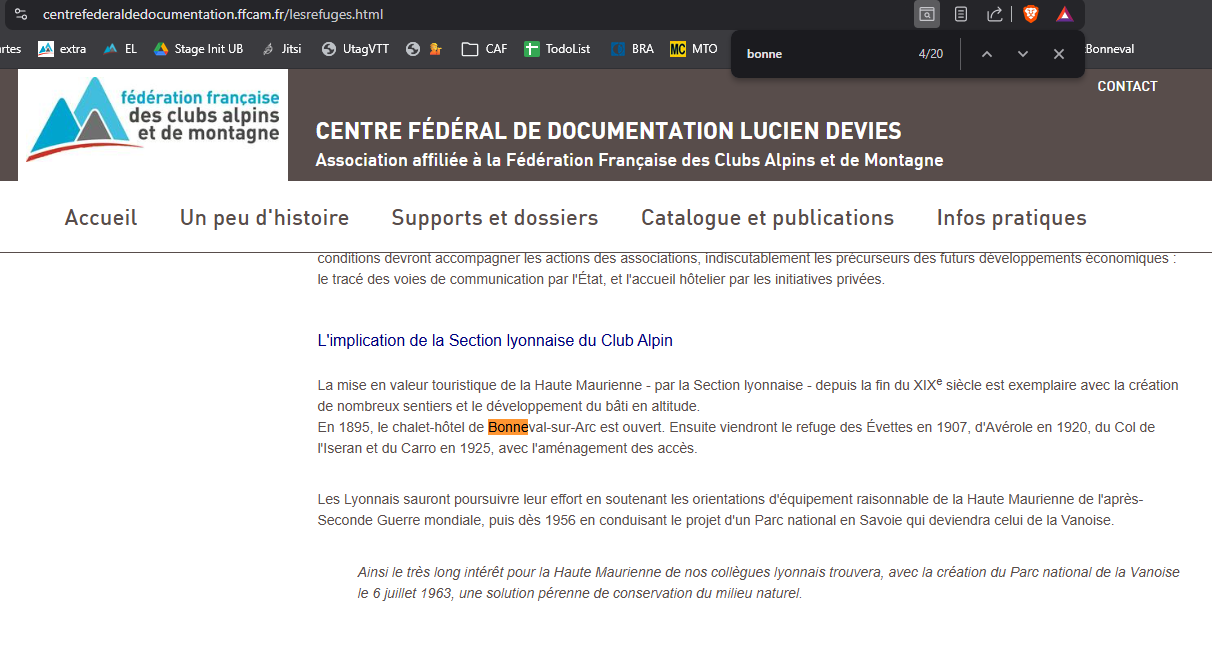Open the Infos pratiques menu
This screenshot has height=646, width=1212.
(x=1011, y=218)
